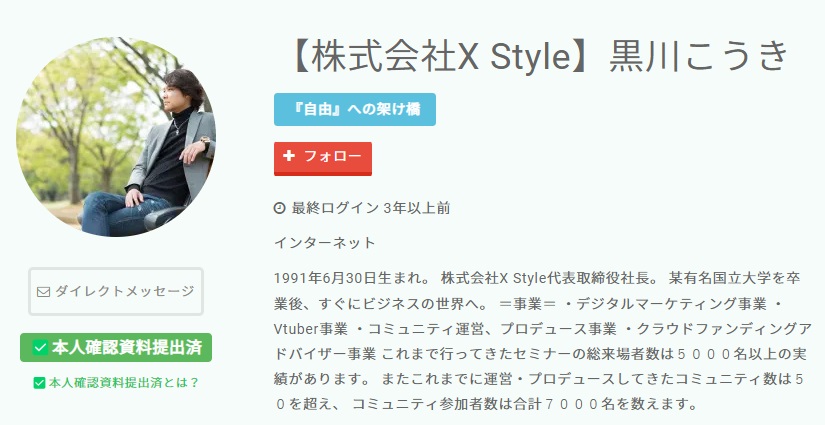Click the envelope icon beside ダイレクトメッセージ
The image size is (825, 425).
43,291
